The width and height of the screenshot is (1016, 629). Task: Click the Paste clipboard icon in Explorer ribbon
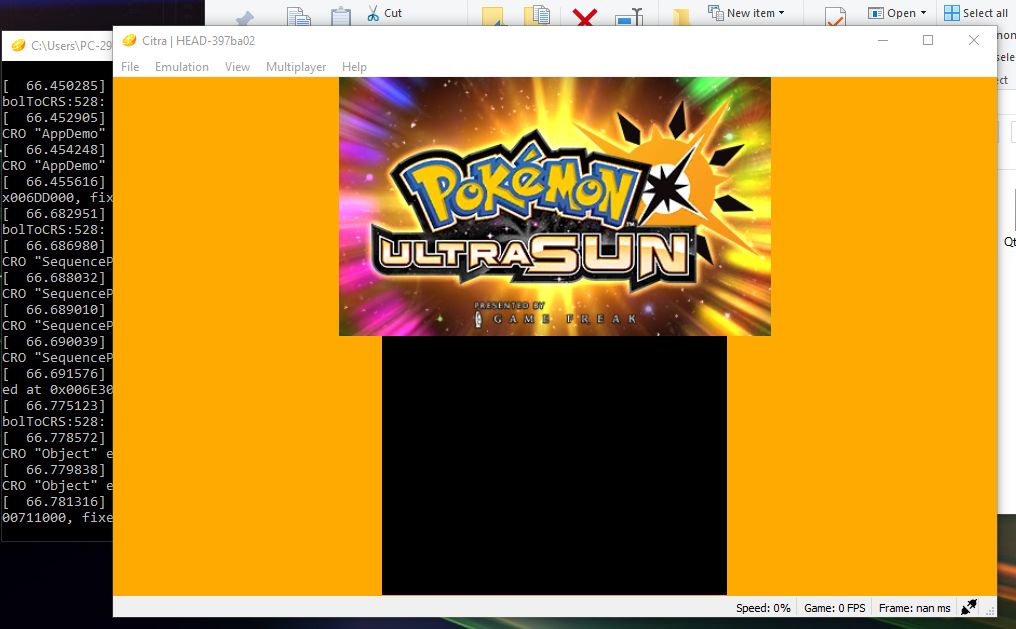[x=341, y=16]
